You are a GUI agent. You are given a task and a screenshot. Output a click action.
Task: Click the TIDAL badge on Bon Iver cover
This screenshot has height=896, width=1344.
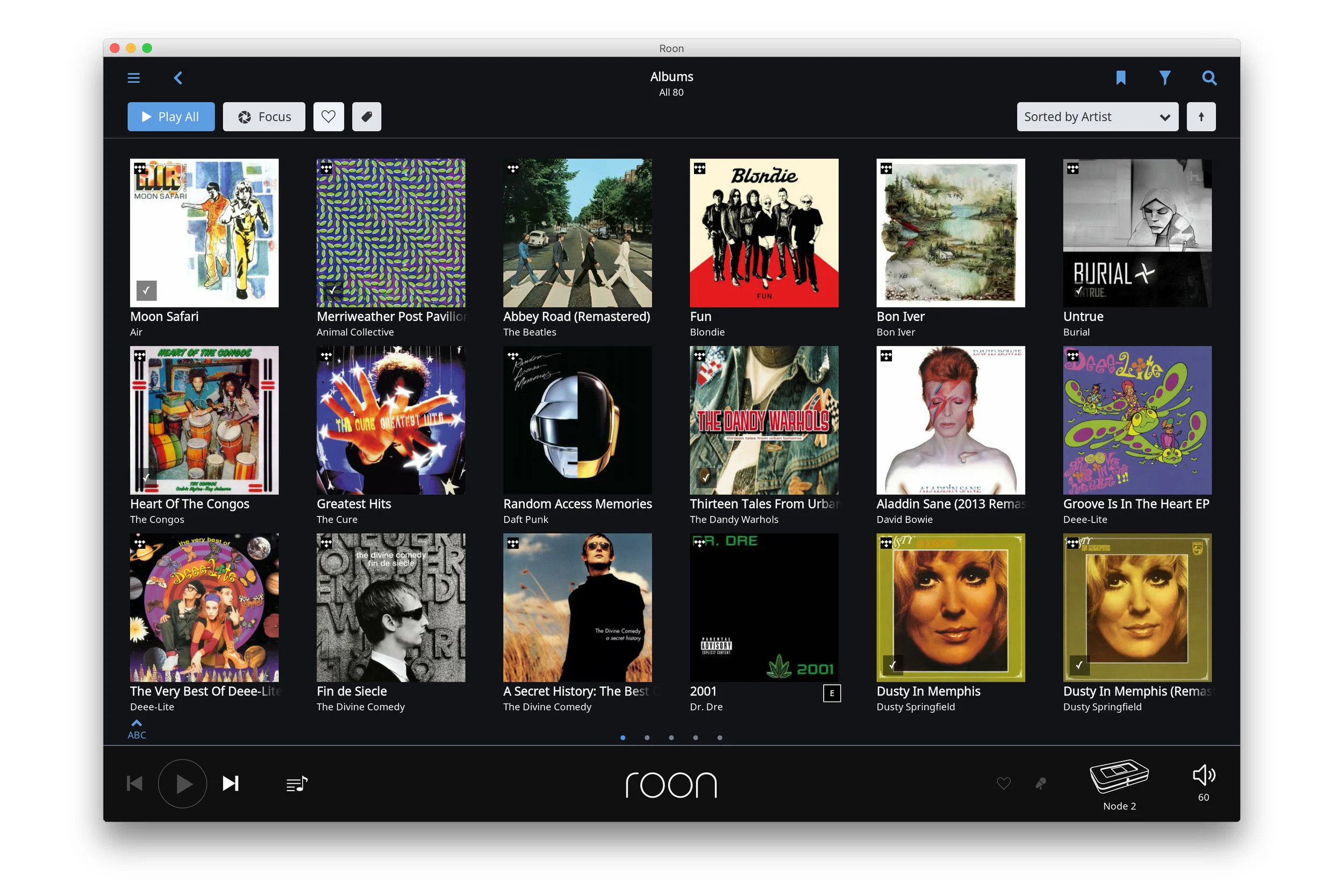pyautogui.click(x=887, y=169)
